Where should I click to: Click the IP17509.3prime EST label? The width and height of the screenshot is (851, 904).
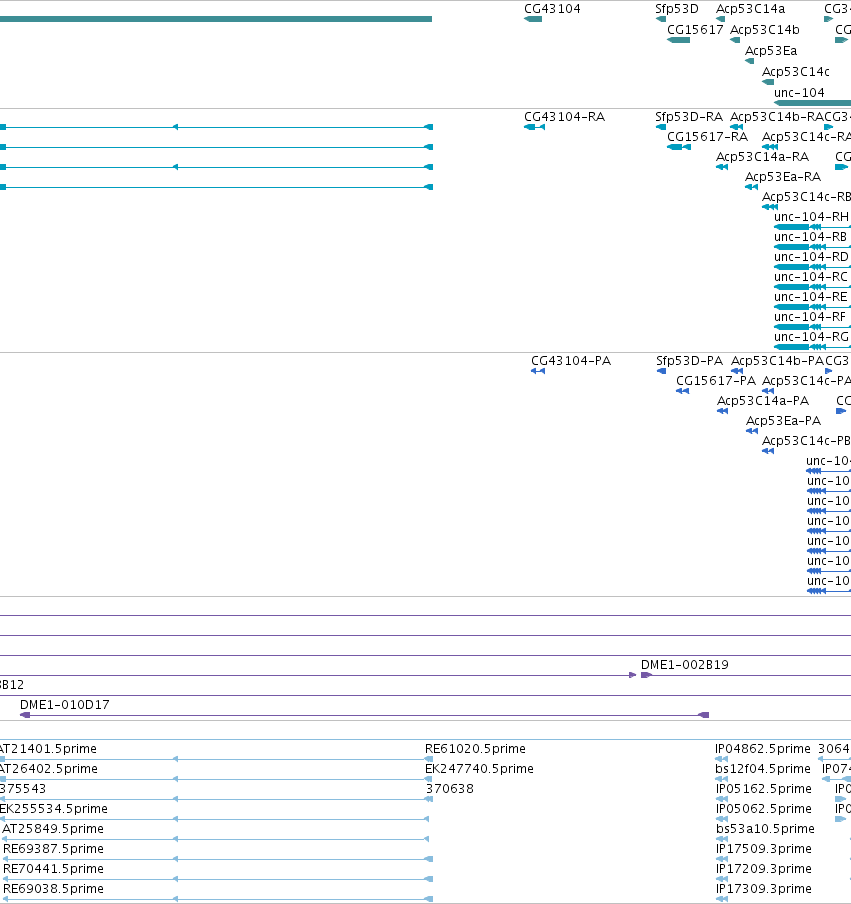tap(763, 849)
